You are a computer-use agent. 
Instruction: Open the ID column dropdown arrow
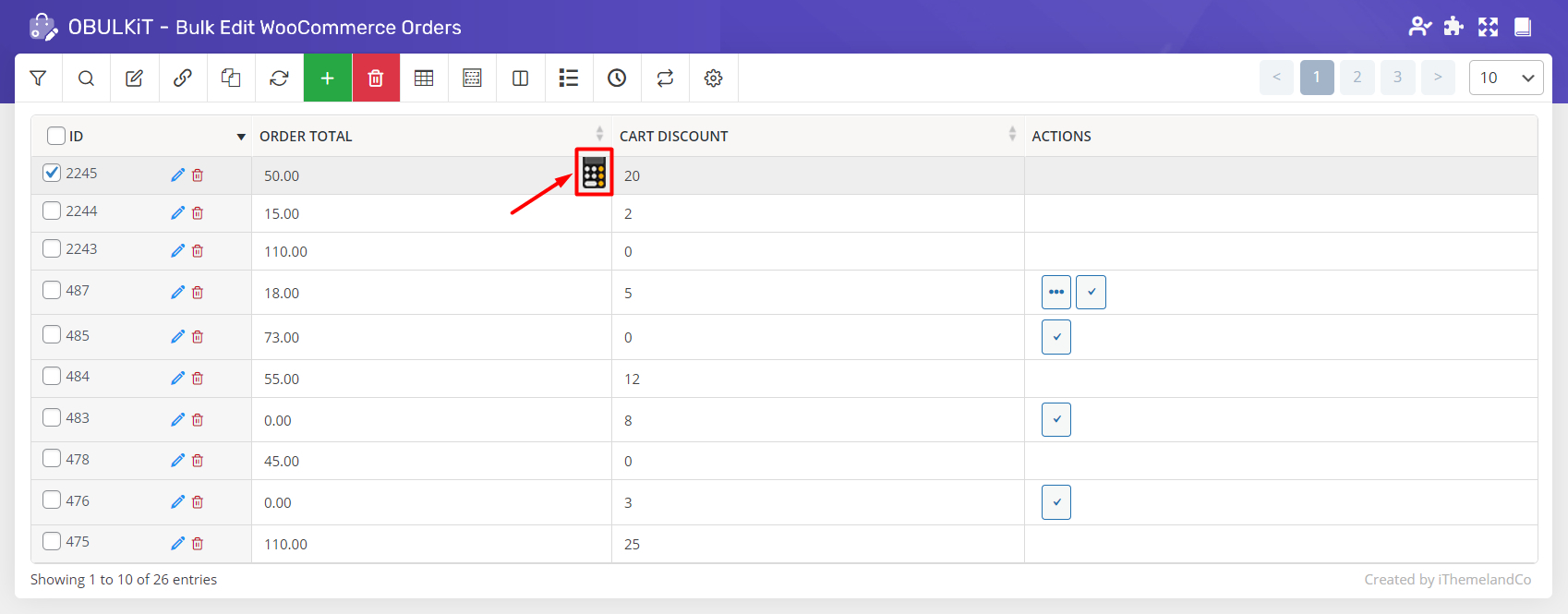pyautogui.click(x=241, y=137)
